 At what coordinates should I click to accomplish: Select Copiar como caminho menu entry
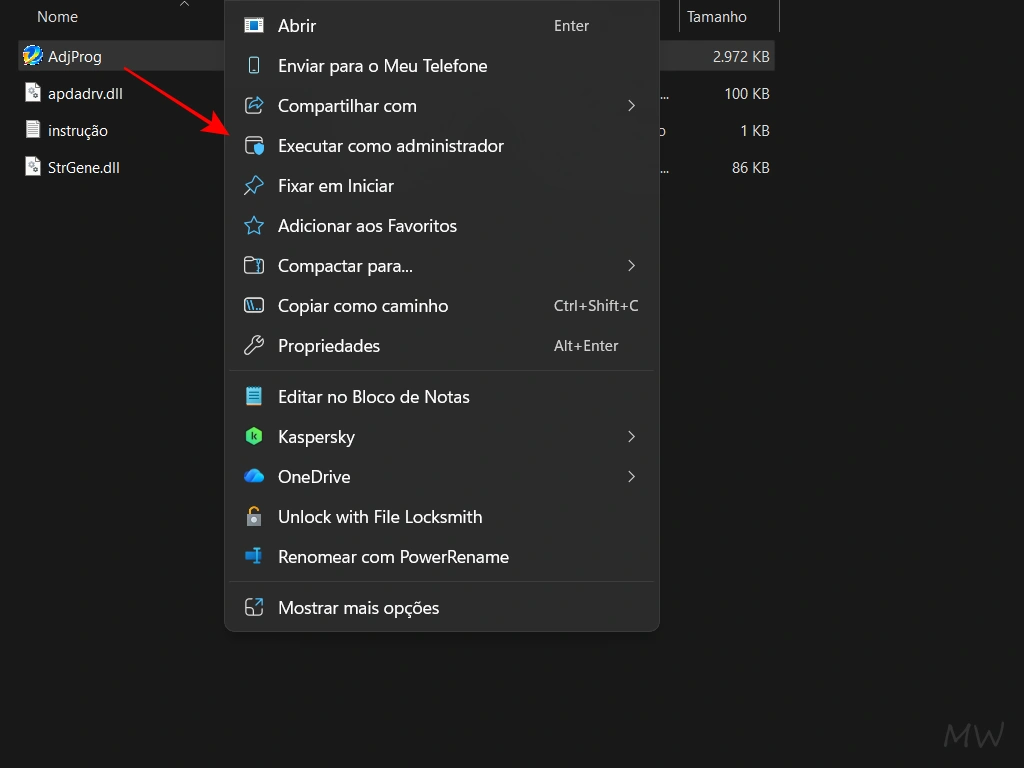(363, 306)
